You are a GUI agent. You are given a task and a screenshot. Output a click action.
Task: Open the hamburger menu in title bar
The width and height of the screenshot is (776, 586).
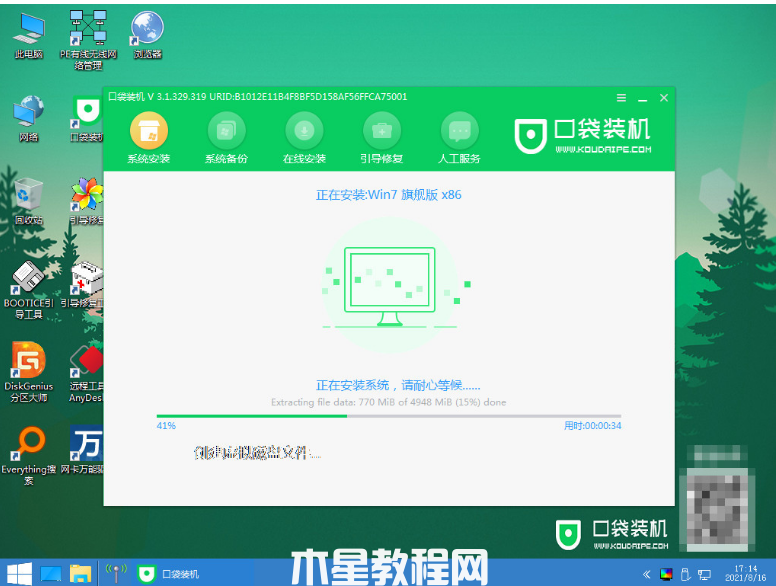click(621, 98)
